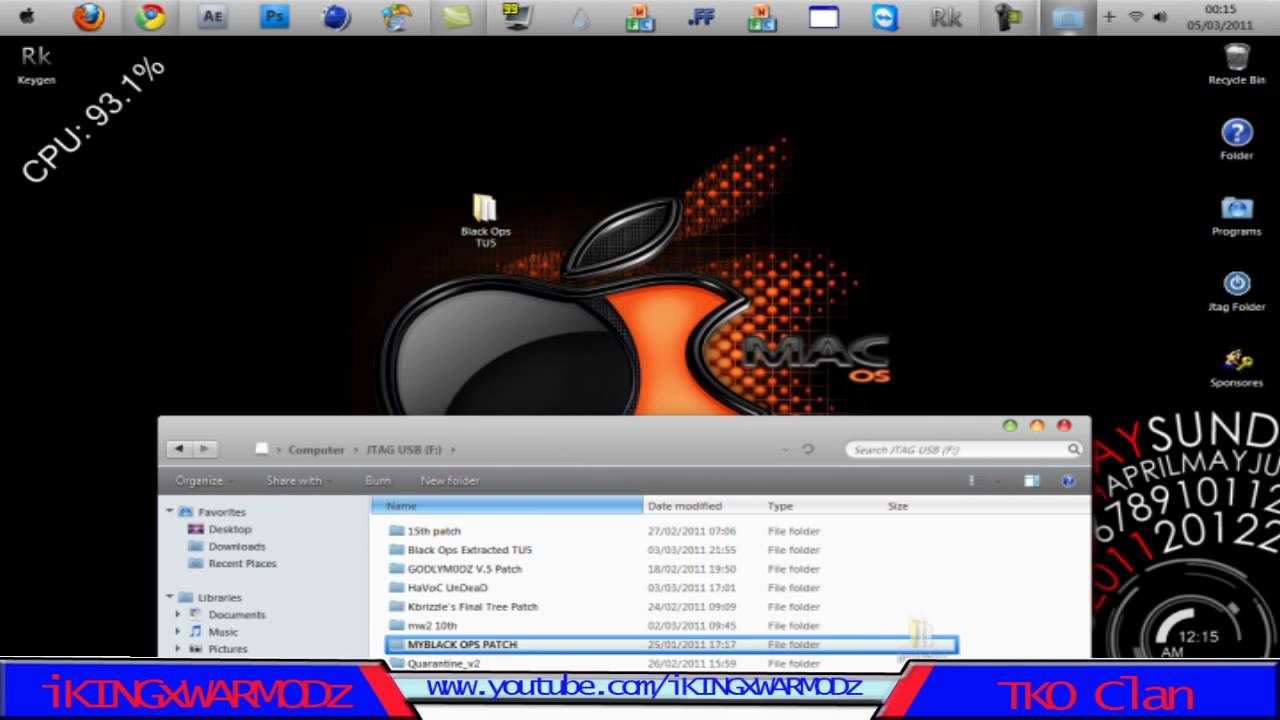Collapse the Favorites tree group

170,512
